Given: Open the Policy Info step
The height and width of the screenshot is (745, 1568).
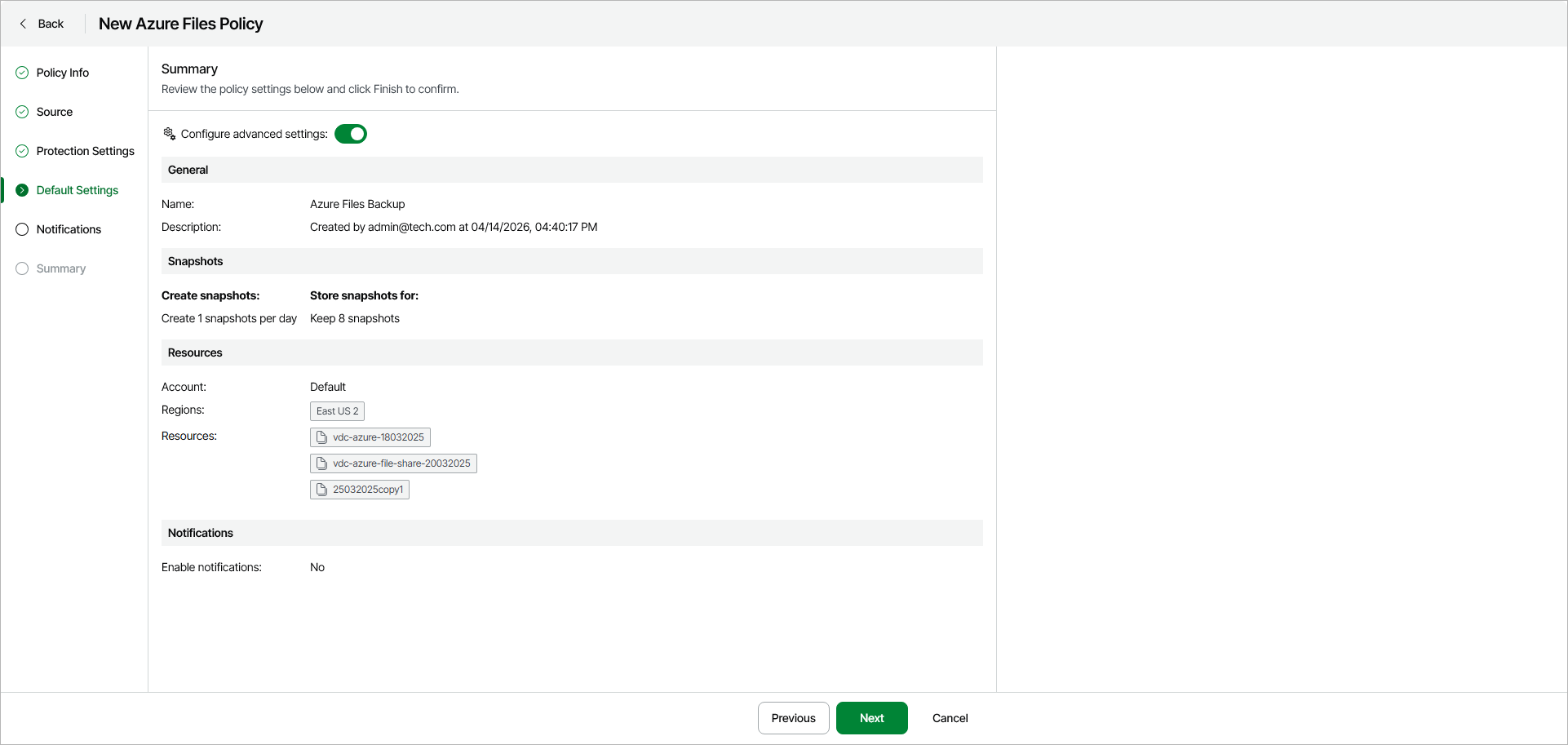Looking at the screenshot, I should click(63, 73).
